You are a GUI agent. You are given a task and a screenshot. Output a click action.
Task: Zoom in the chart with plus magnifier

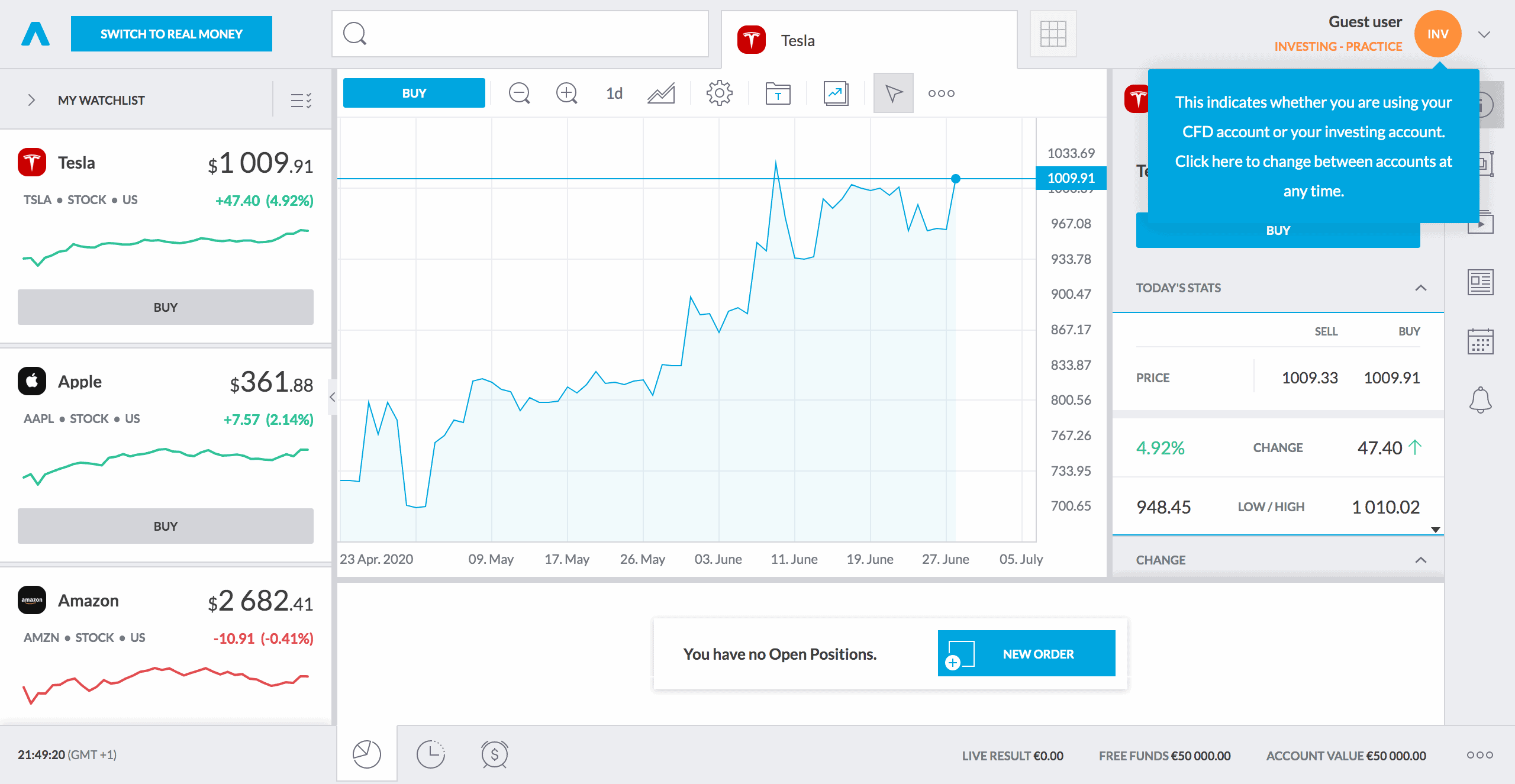[566, 93]
